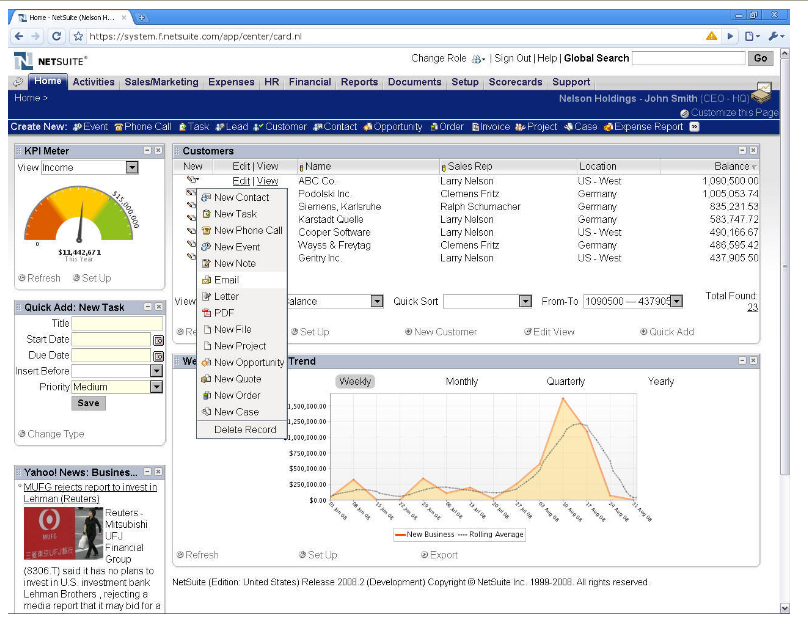The height and width of the screenshot is (621, 808).
Task: Create New Case from the shortcut bar
Action: 580,127
